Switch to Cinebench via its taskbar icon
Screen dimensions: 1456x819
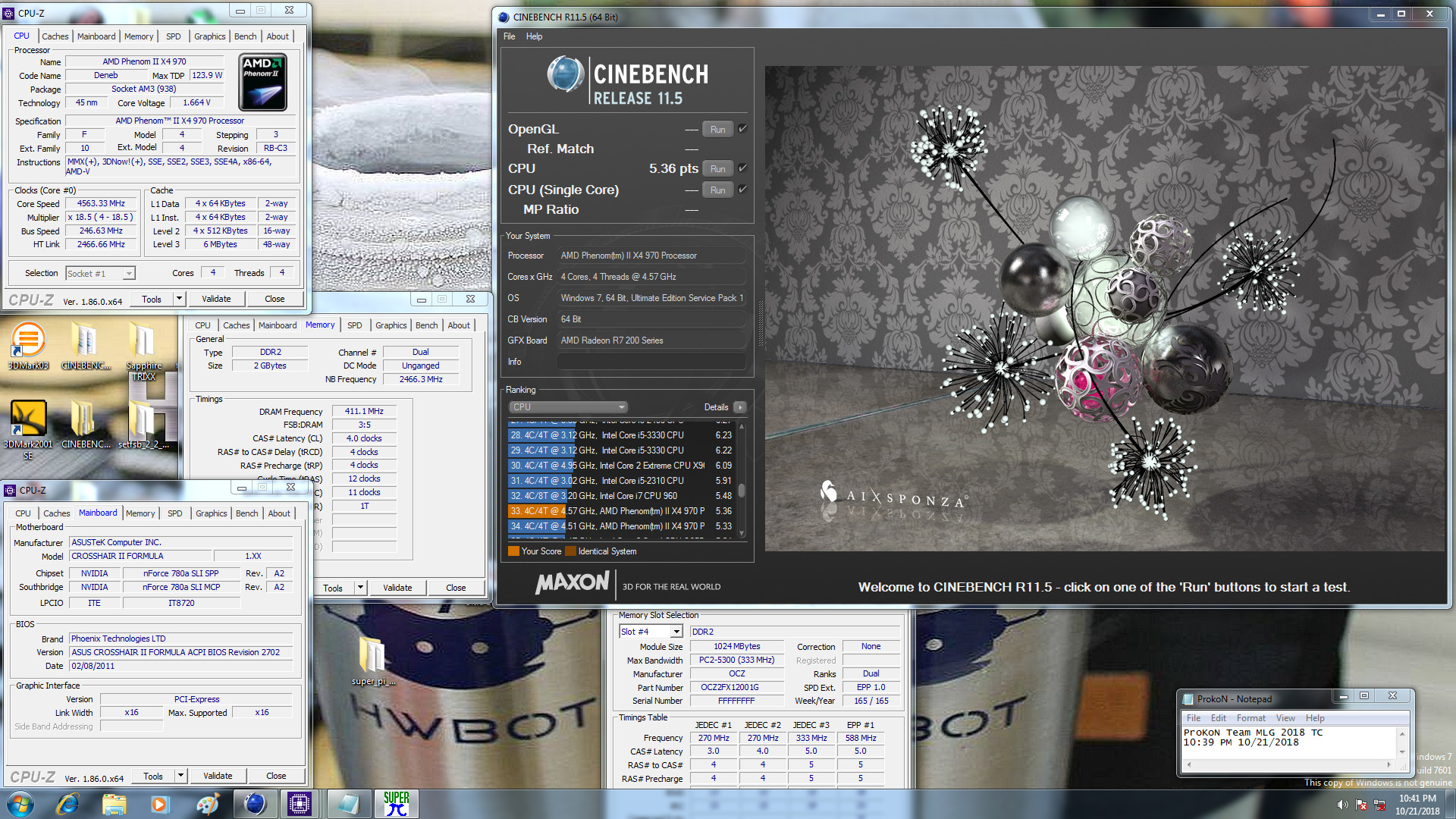(255, 804)
